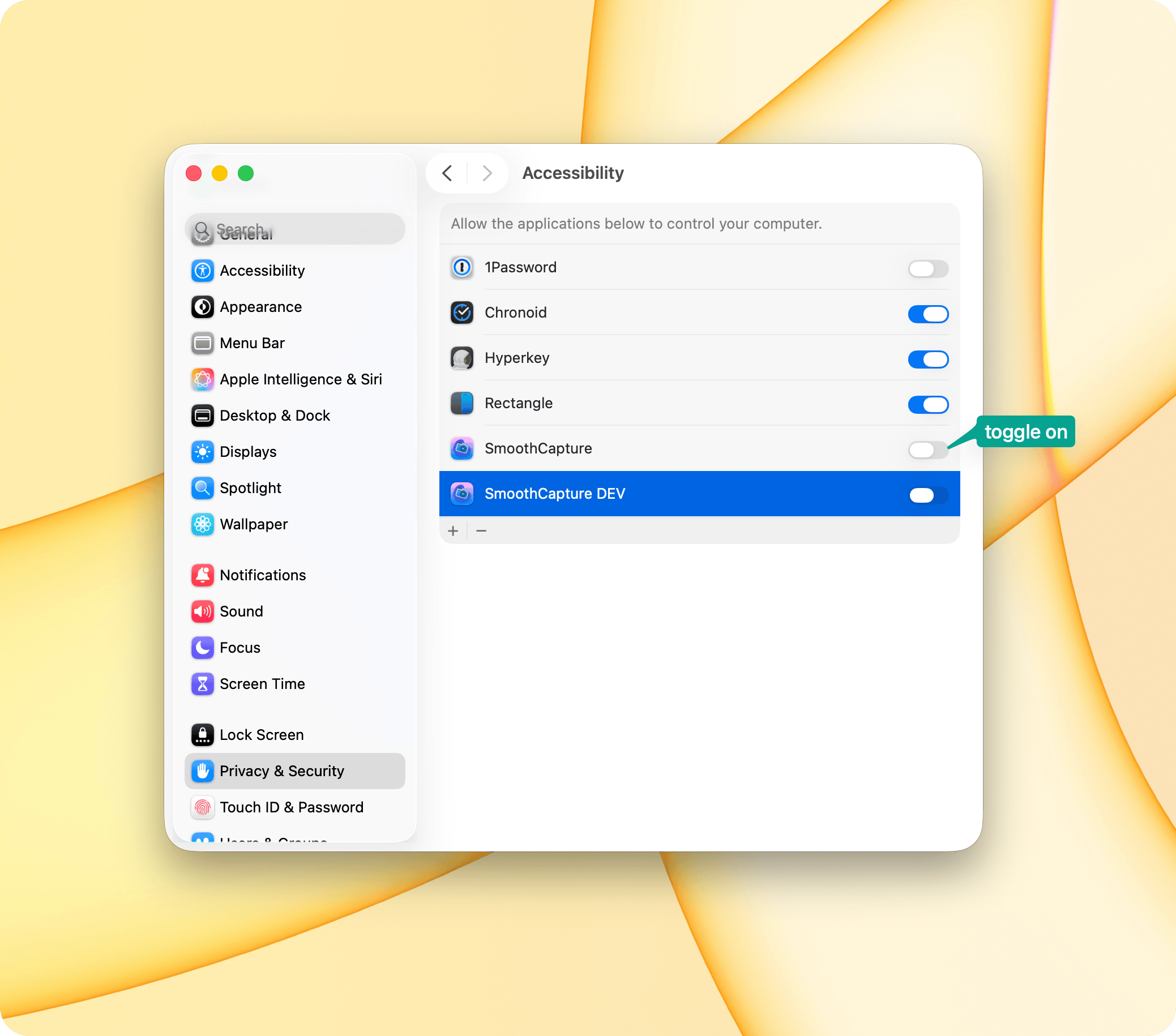Go forward with the right chevron
1176x1036 pixels.
[x=487, y=173]
